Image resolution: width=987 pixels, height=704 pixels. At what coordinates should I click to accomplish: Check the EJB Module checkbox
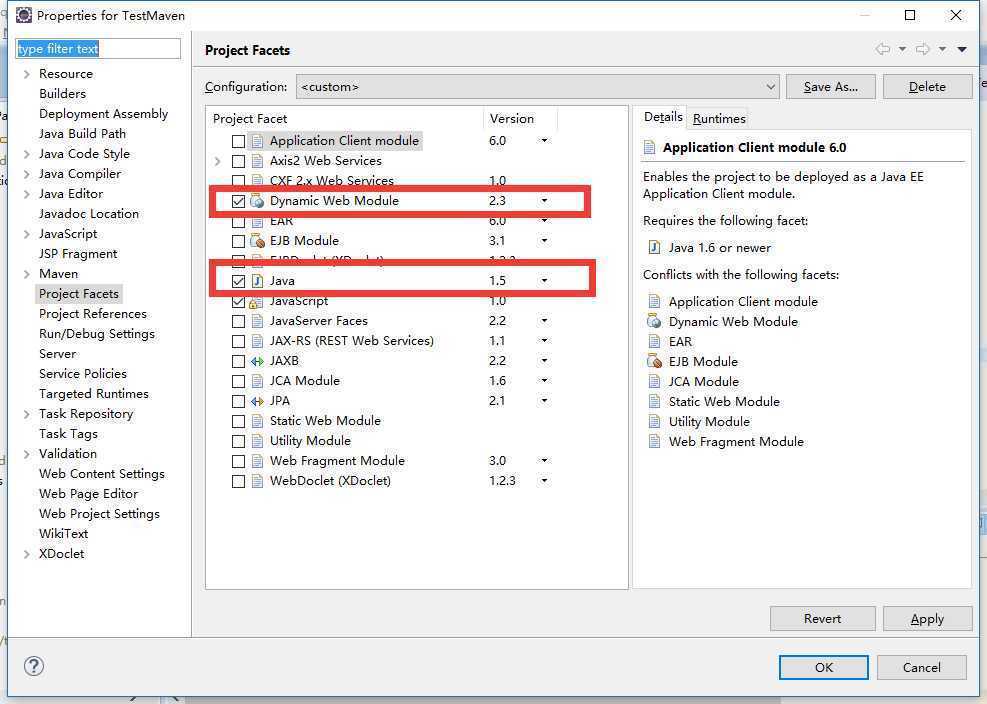click(x=238, y=241)
